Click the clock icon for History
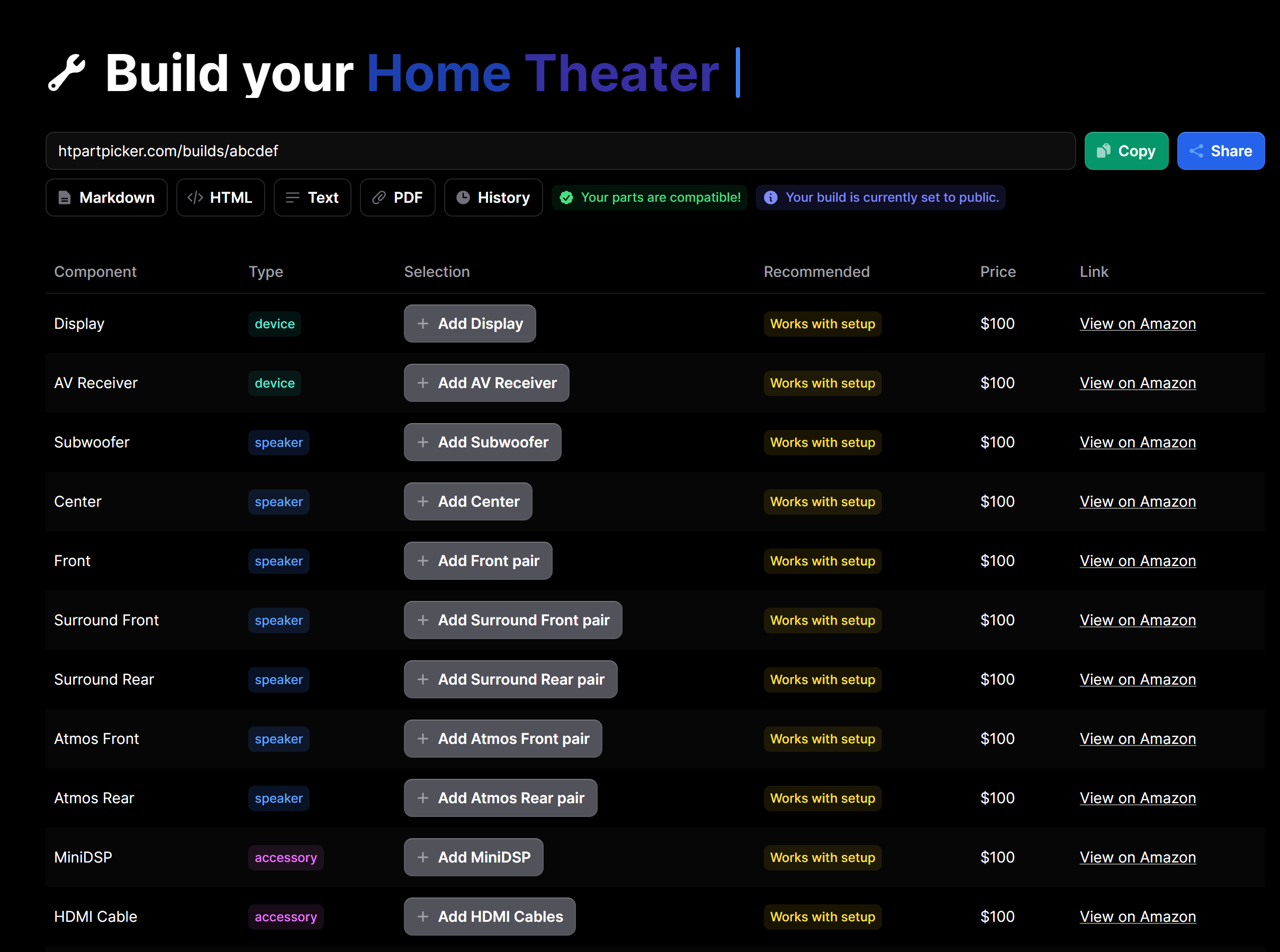Viewport: 1280px width, 952px height. tap(463, 197)
